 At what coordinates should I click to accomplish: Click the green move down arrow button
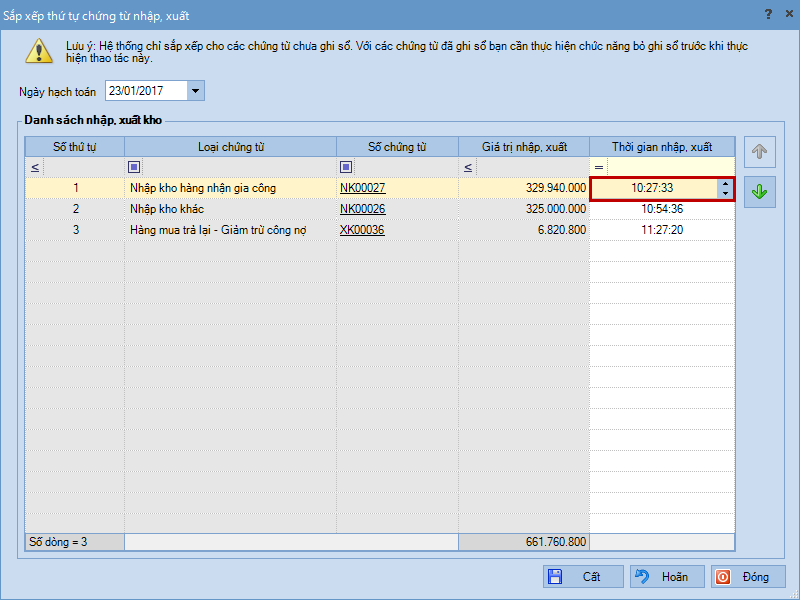coord(759,191)
